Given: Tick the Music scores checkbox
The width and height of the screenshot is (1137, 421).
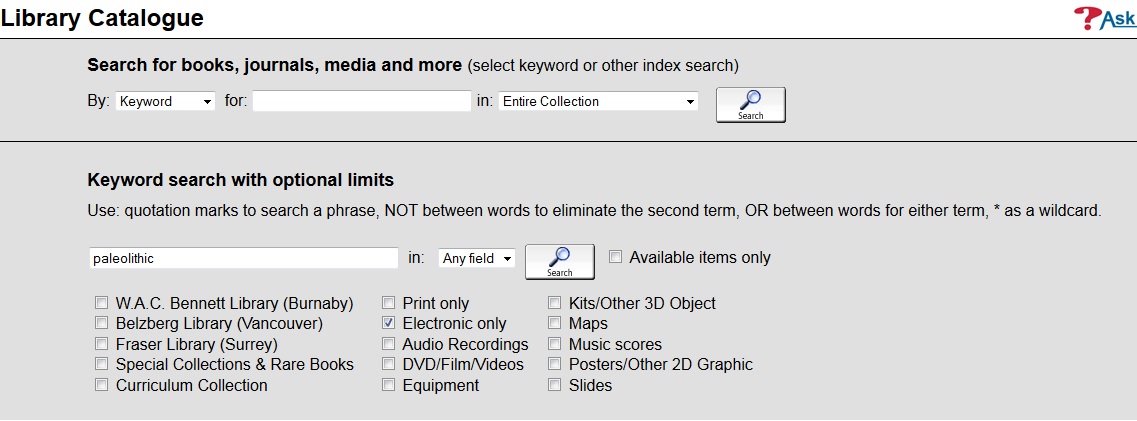Looking at the screenshot, I should point(555,343).
